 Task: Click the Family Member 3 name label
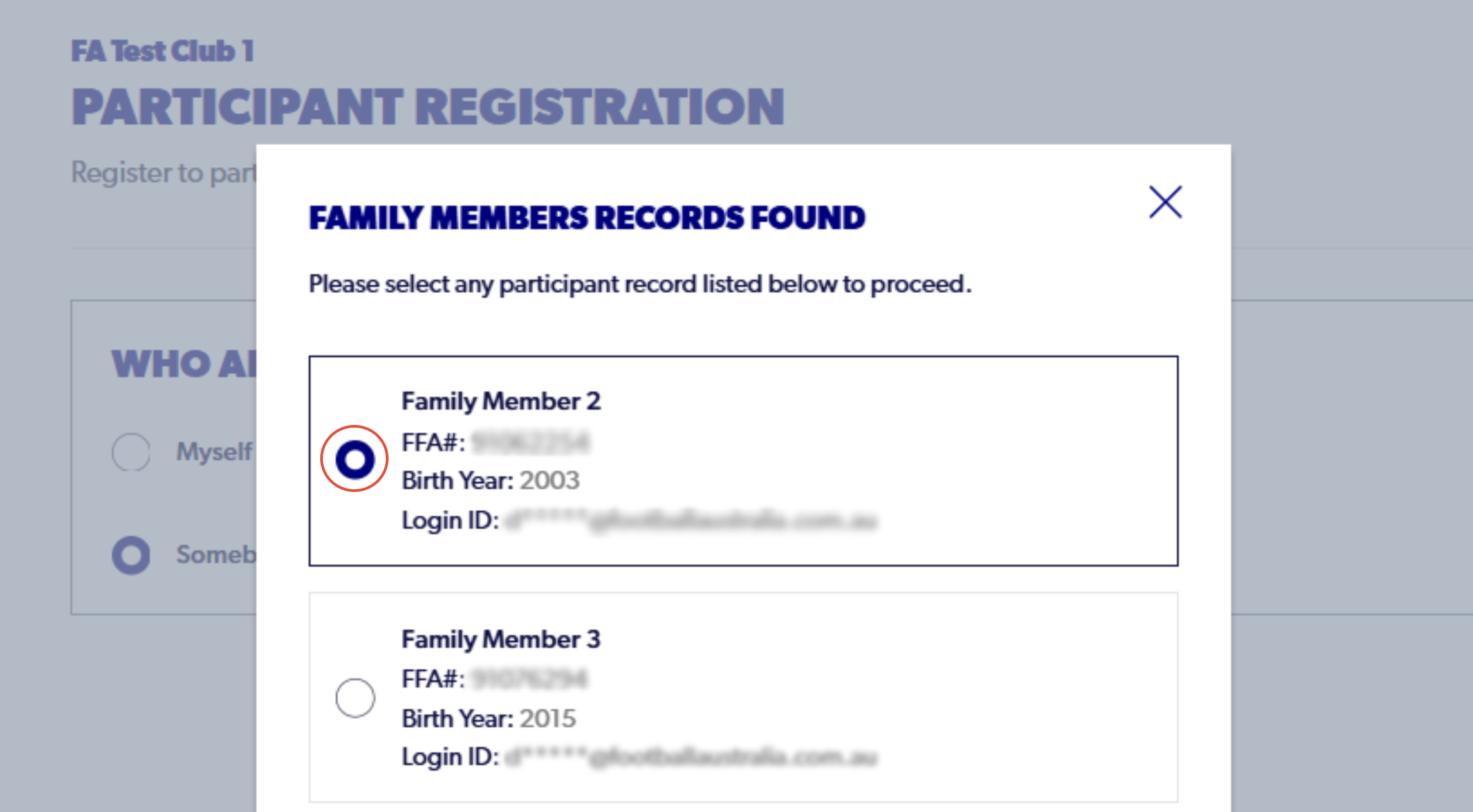[x=501, y=639]
